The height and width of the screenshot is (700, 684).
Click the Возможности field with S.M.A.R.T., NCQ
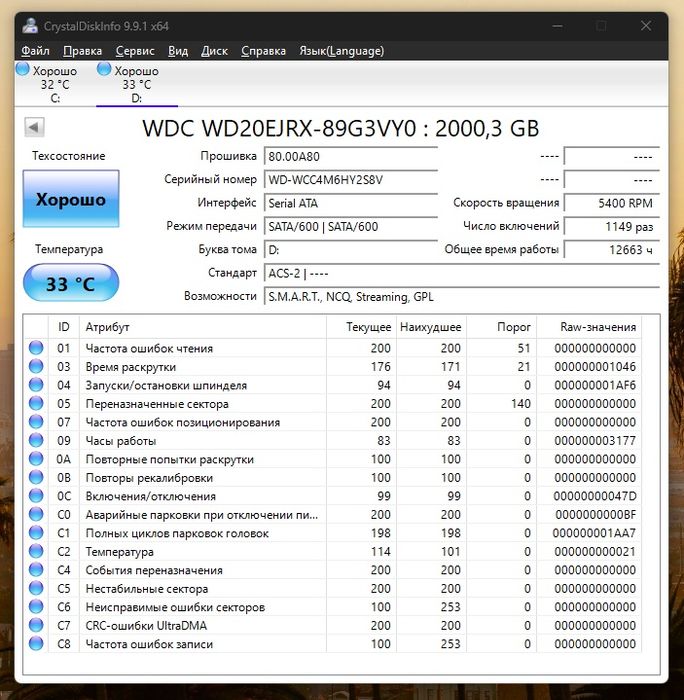click(x=462, y=296)
